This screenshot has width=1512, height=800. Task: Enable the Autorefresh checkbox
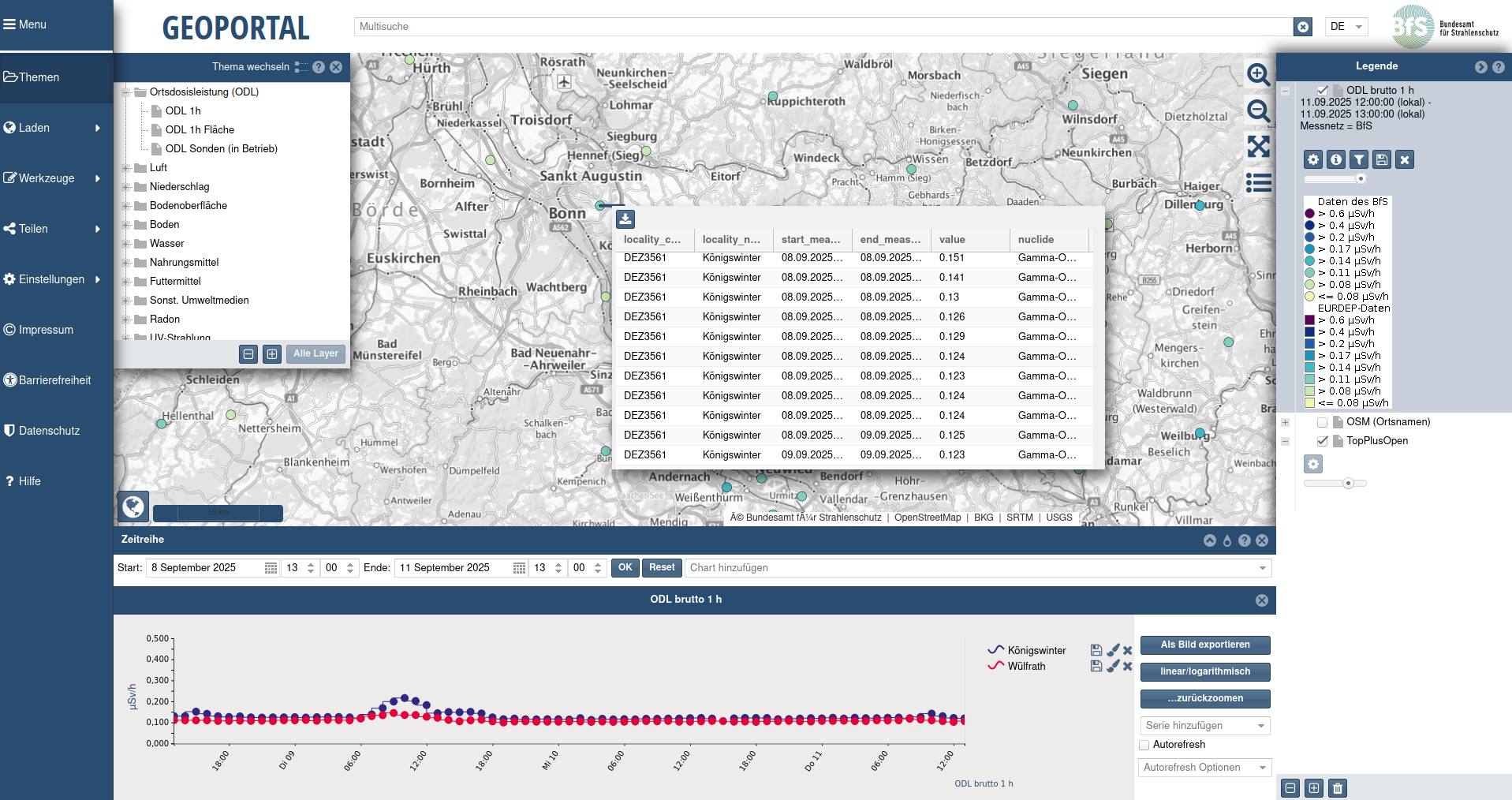tap(1144, 745)
